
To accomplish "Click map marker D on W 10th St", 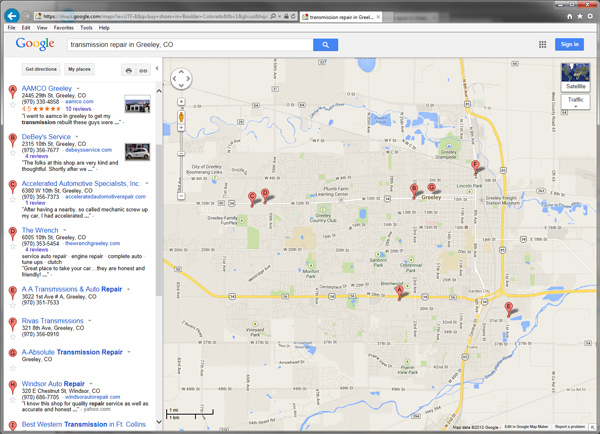I will click(x=265, y=196).
